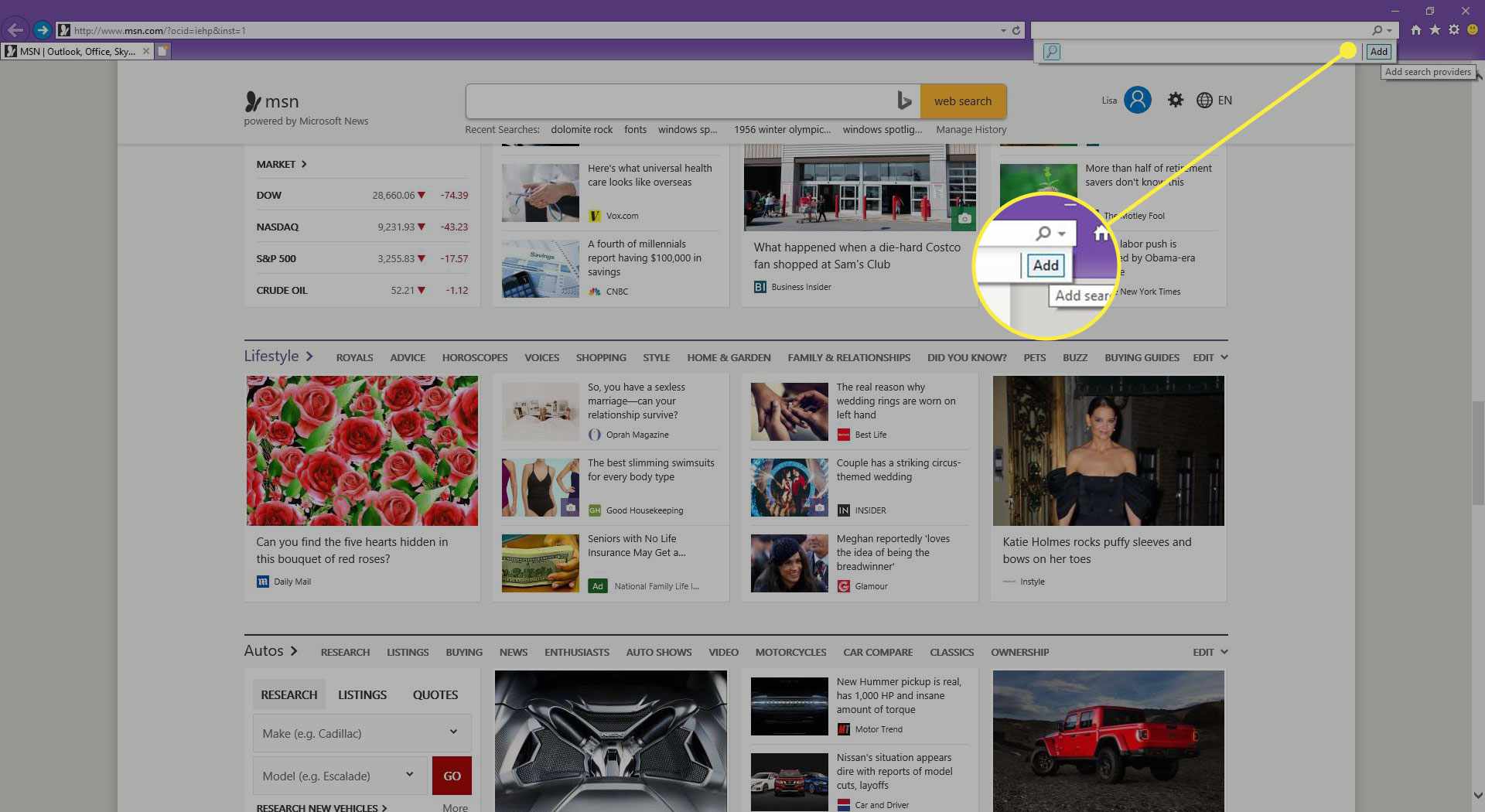Click the smiley feedback icon
The height and width of the screenshot is (812, 1485).
coord(1473,29)
